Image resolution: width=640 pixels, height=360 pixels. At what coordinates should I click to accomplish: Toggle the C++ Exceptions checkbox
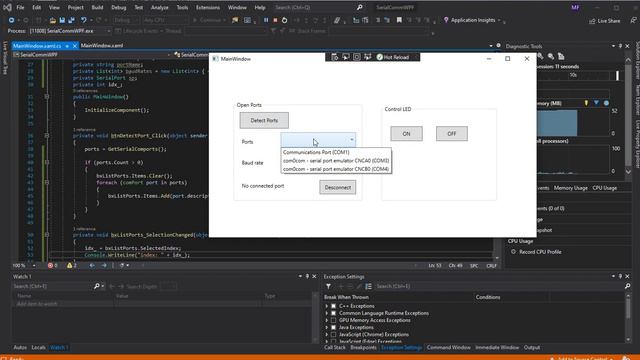pyautogui.click(x=333, y=306)
